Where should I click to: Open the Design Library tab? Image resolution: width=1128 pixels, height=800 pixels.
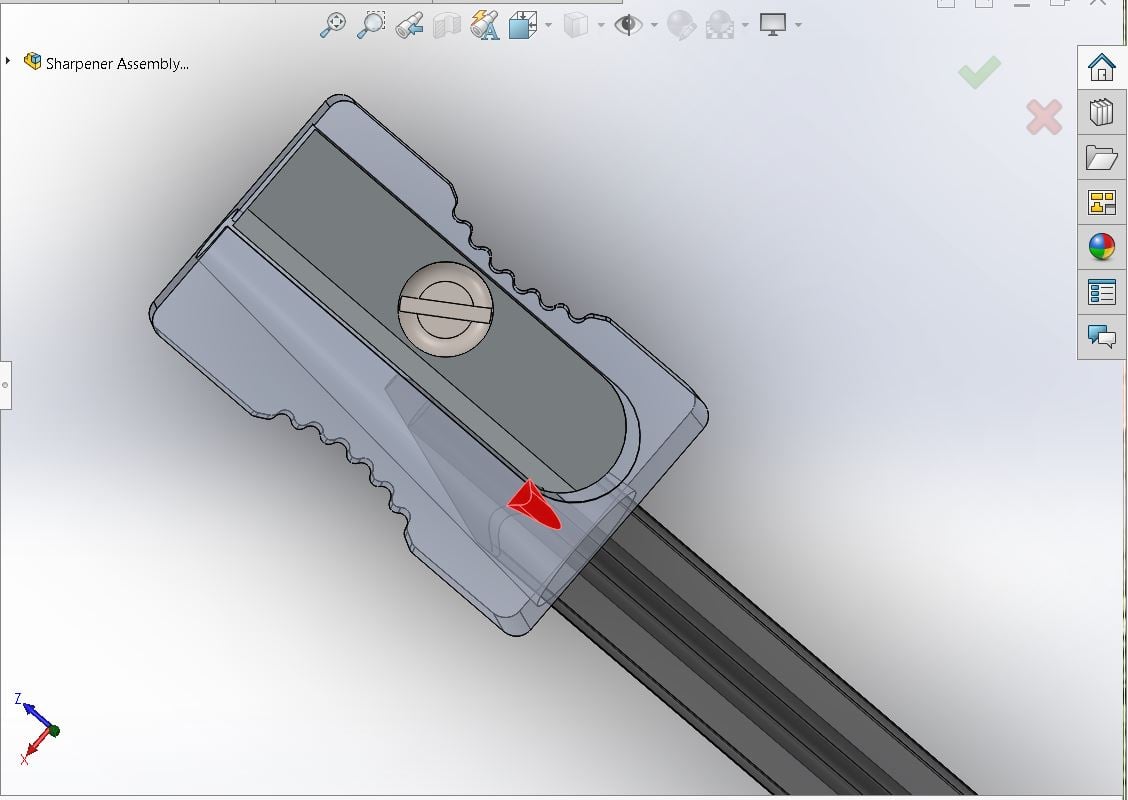pyautogui.click(x=1101, y=112)
